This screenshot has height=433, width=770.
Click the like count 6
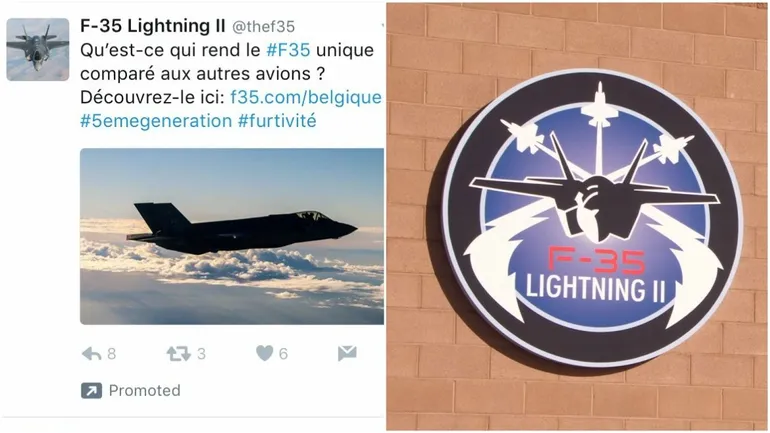pos(283,353)
